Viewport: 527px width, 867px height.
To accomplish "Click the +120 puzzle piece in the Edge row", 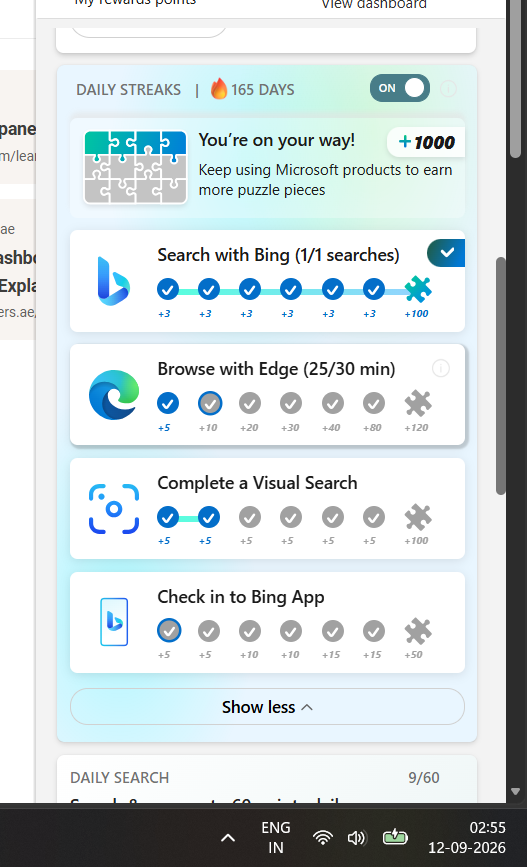I will (418, 403).
